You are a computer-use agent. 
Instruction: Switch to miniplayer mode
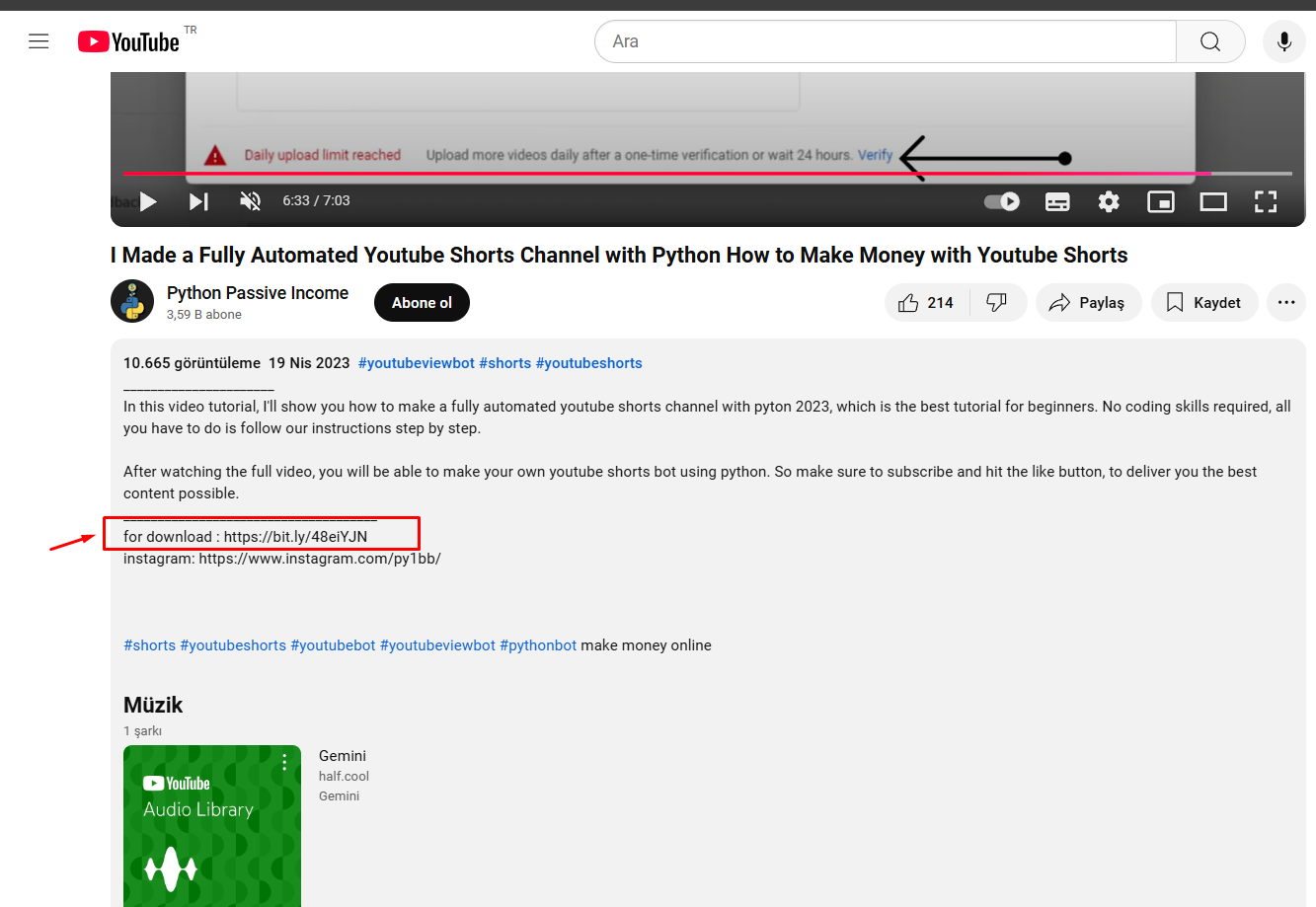point(1161,201)
